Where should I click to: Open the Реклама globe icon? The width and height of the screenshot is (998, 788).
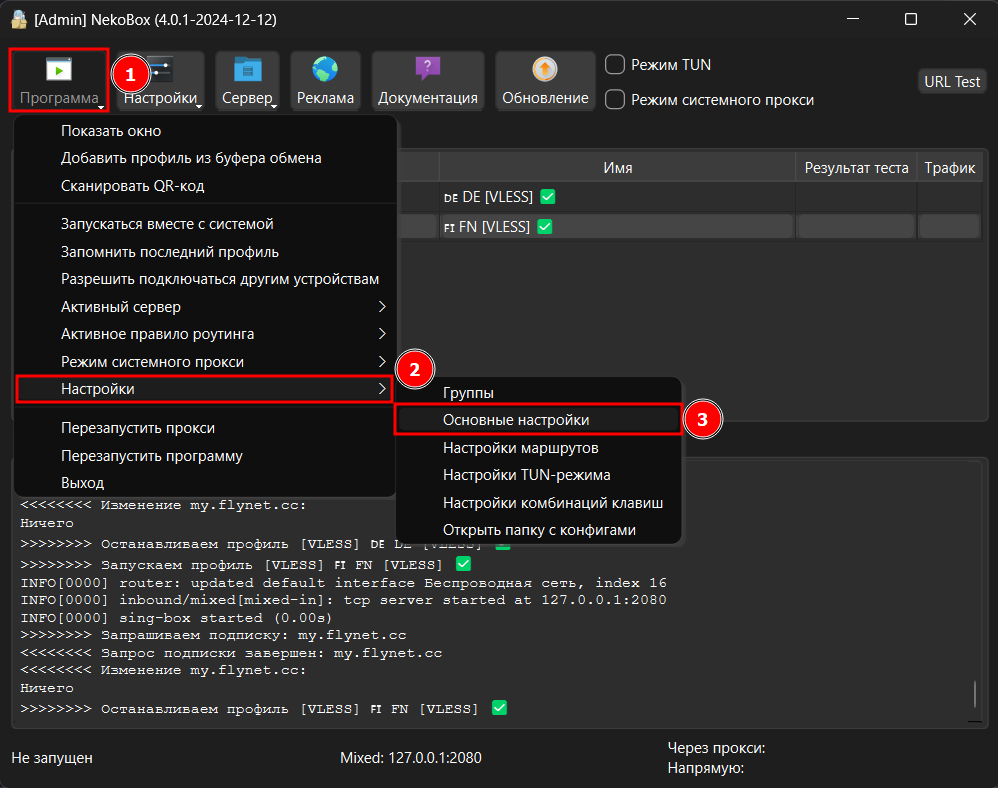[x=325, y=70]
